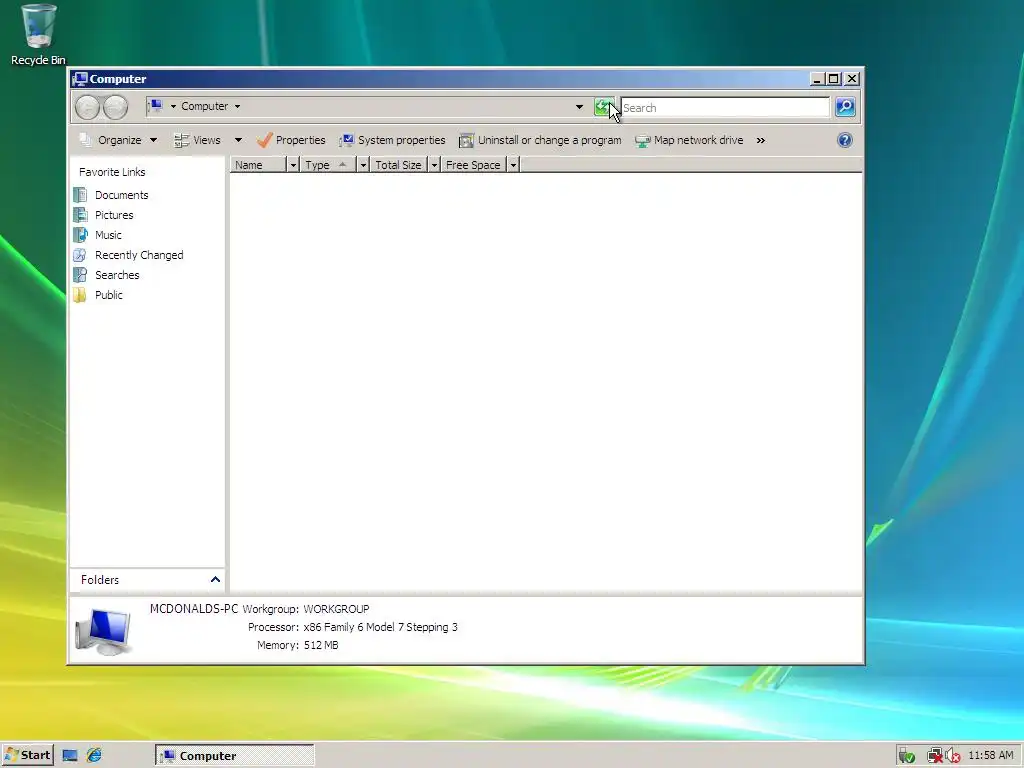1024x768 pixels.
Task: Click the Search magnifier button
Action: pyautogui.click(x=845, y=106)
